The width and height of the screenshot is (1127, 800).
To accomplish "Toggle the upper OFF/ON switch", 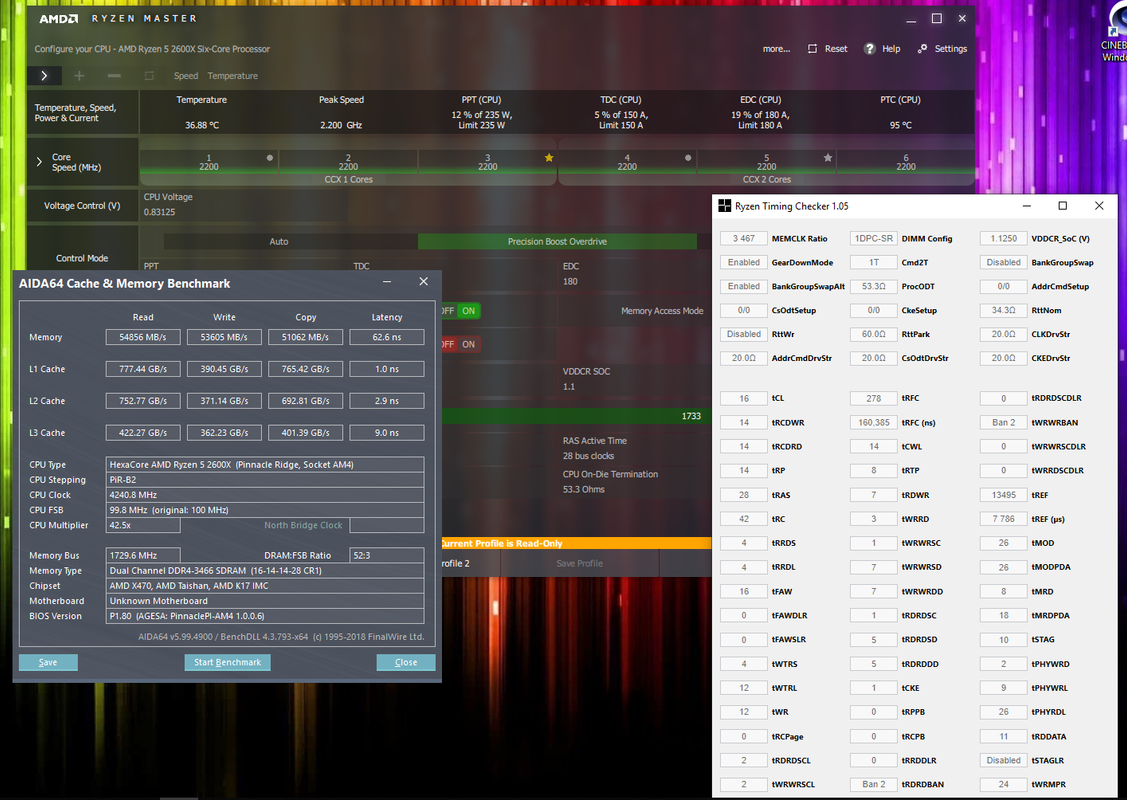I will (x=460, y=311).
